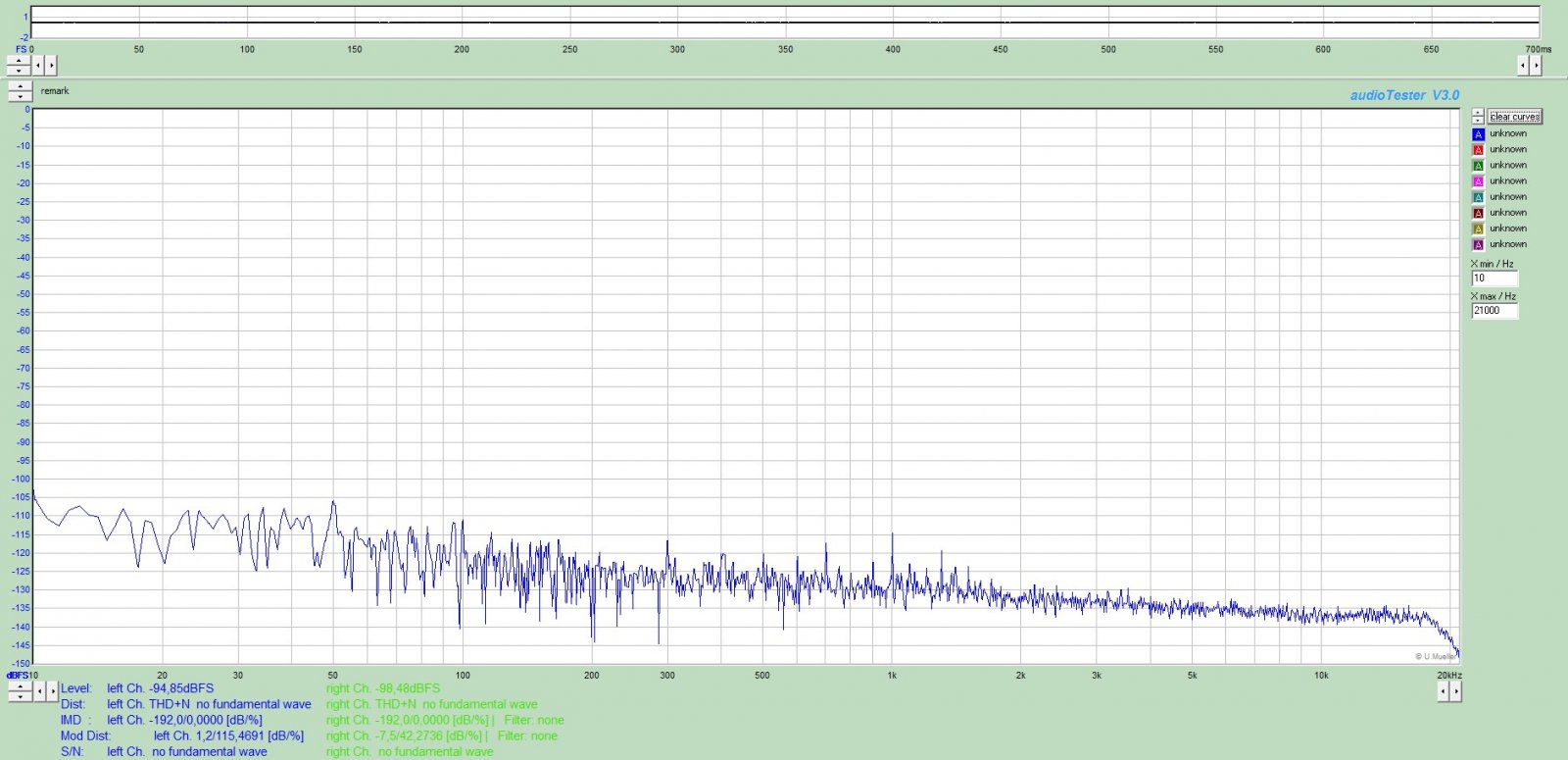Click up arrow of dBFS stepper
This screenshot has height=760, width=1568.
tap(21, 686)
